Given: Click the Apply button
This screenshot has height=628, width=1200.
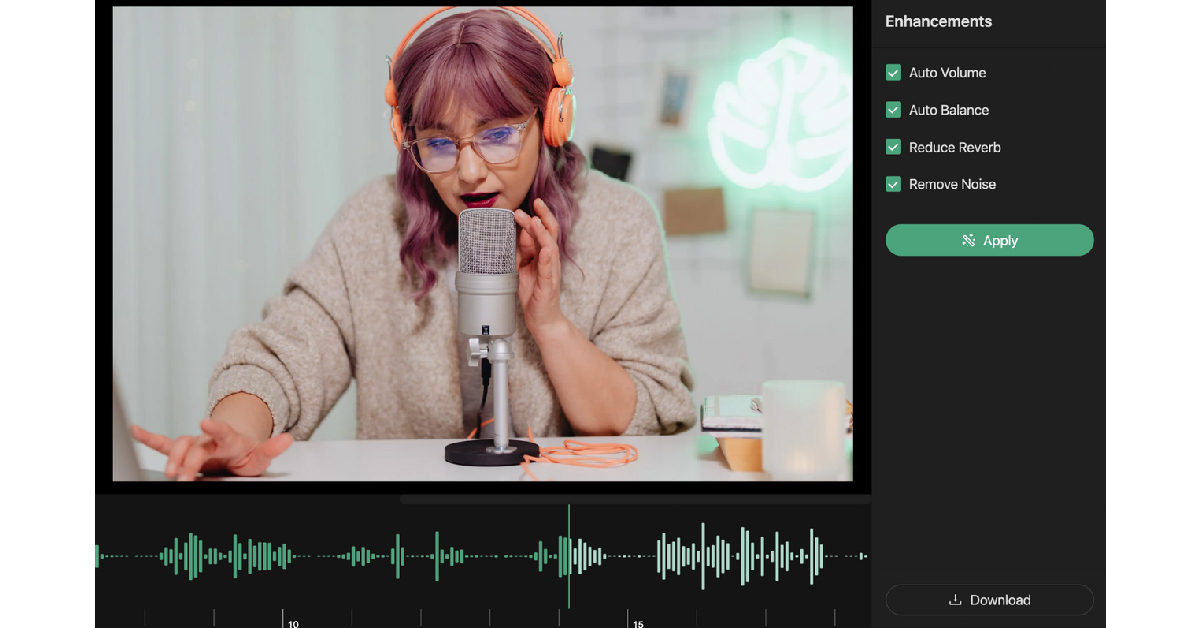Looking at the screenshot, I should 989,240.
